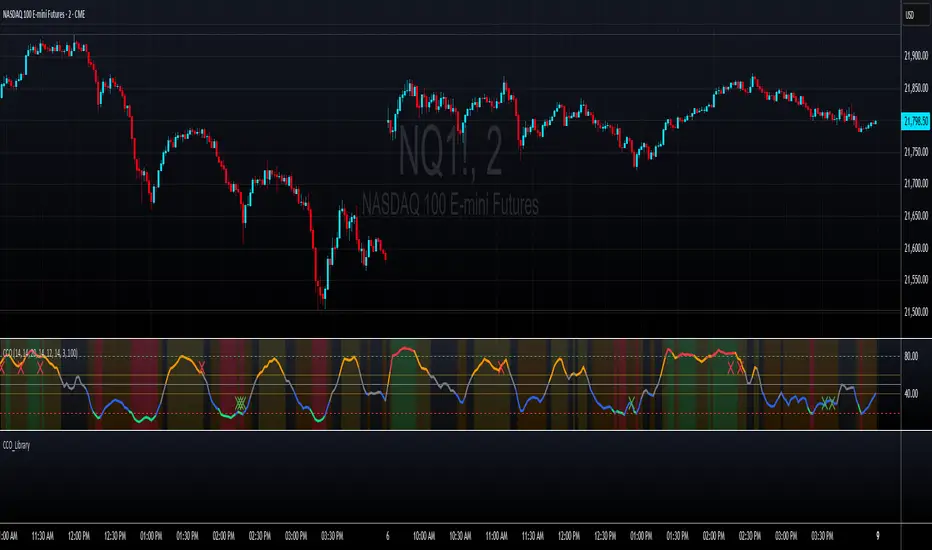Click the date label 9 on time axis
932x550 pixels.
(877, 536)
